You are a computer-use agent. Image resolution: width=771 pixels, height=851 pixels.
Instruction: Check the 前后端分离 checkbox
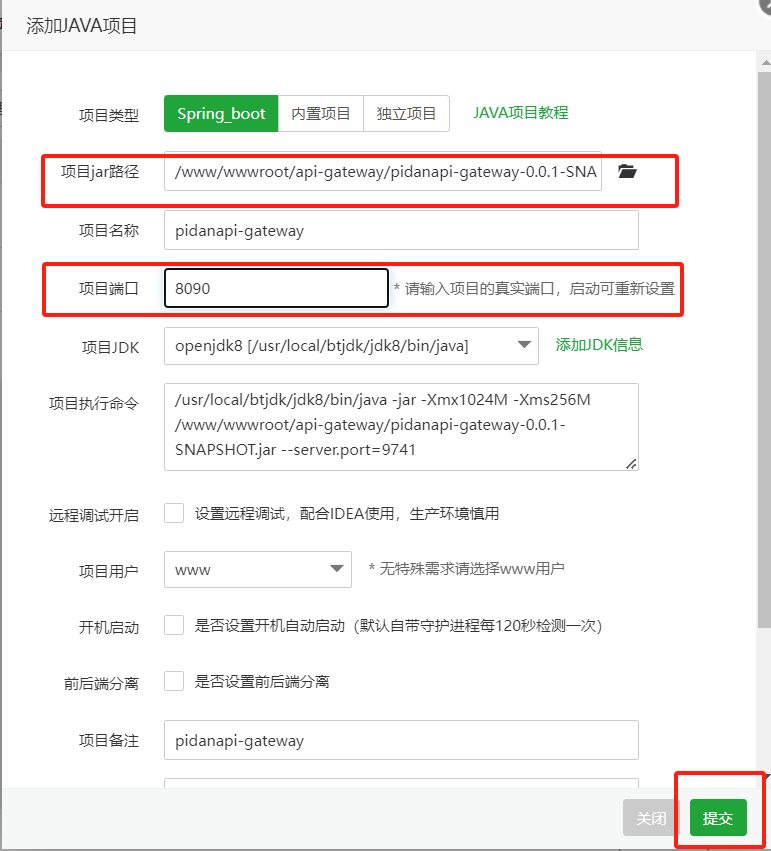pyautogui.click(x=174, y=682)
